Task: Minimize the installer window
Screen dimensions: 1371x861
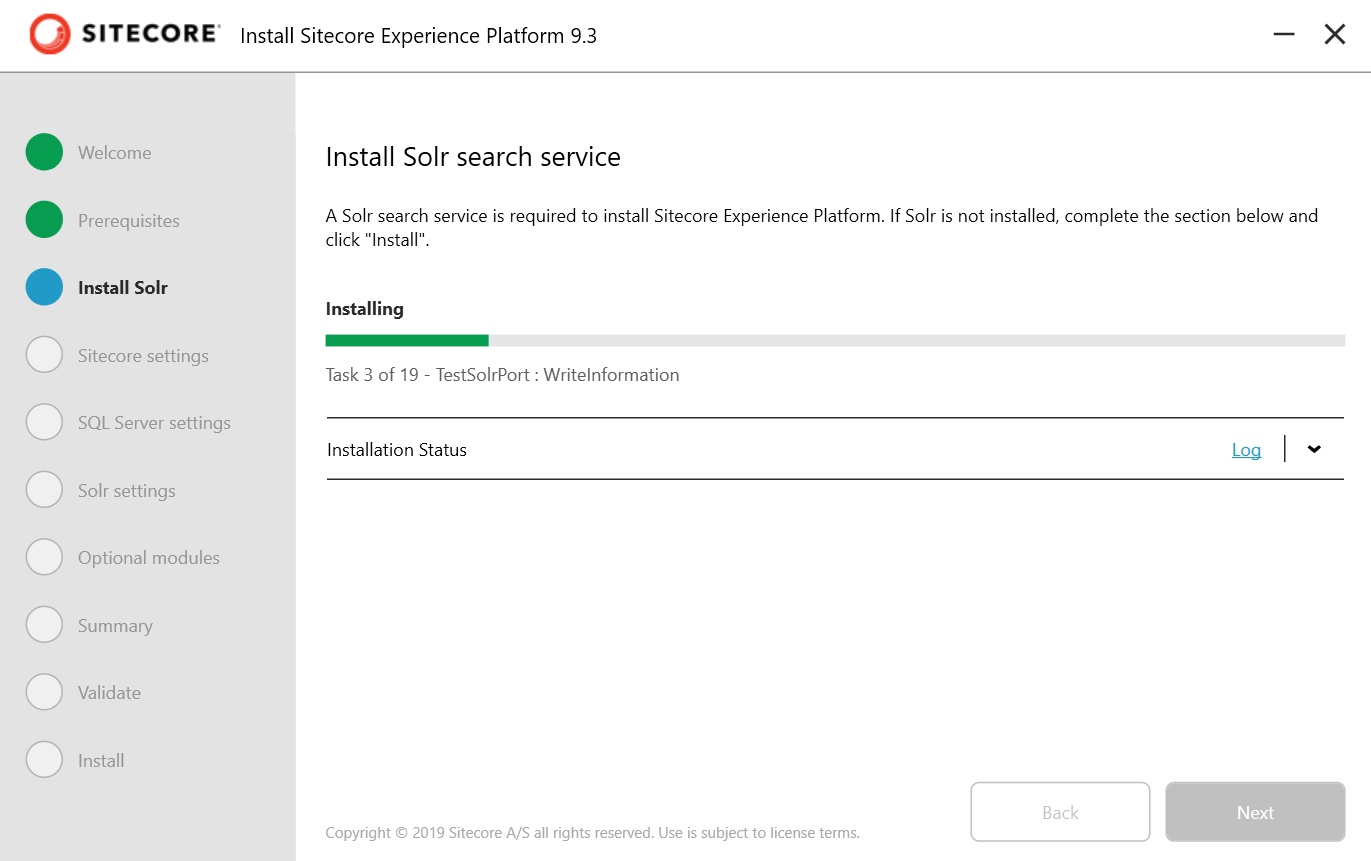Action: pyautogui.click(x=1283, y=34)
